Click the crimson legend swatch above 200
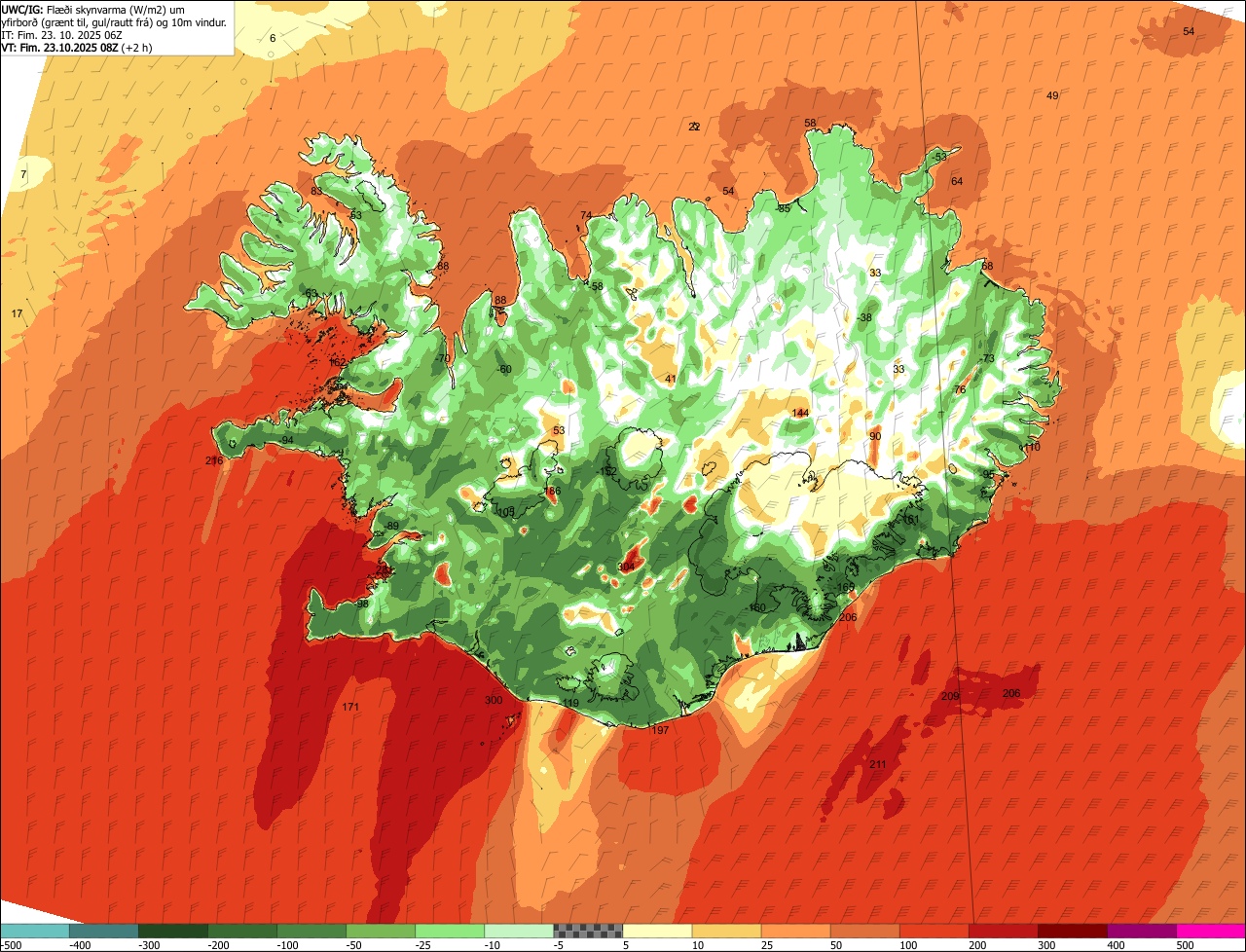Viewport: 1246px width, 952px height. [x=1004, y=931]
